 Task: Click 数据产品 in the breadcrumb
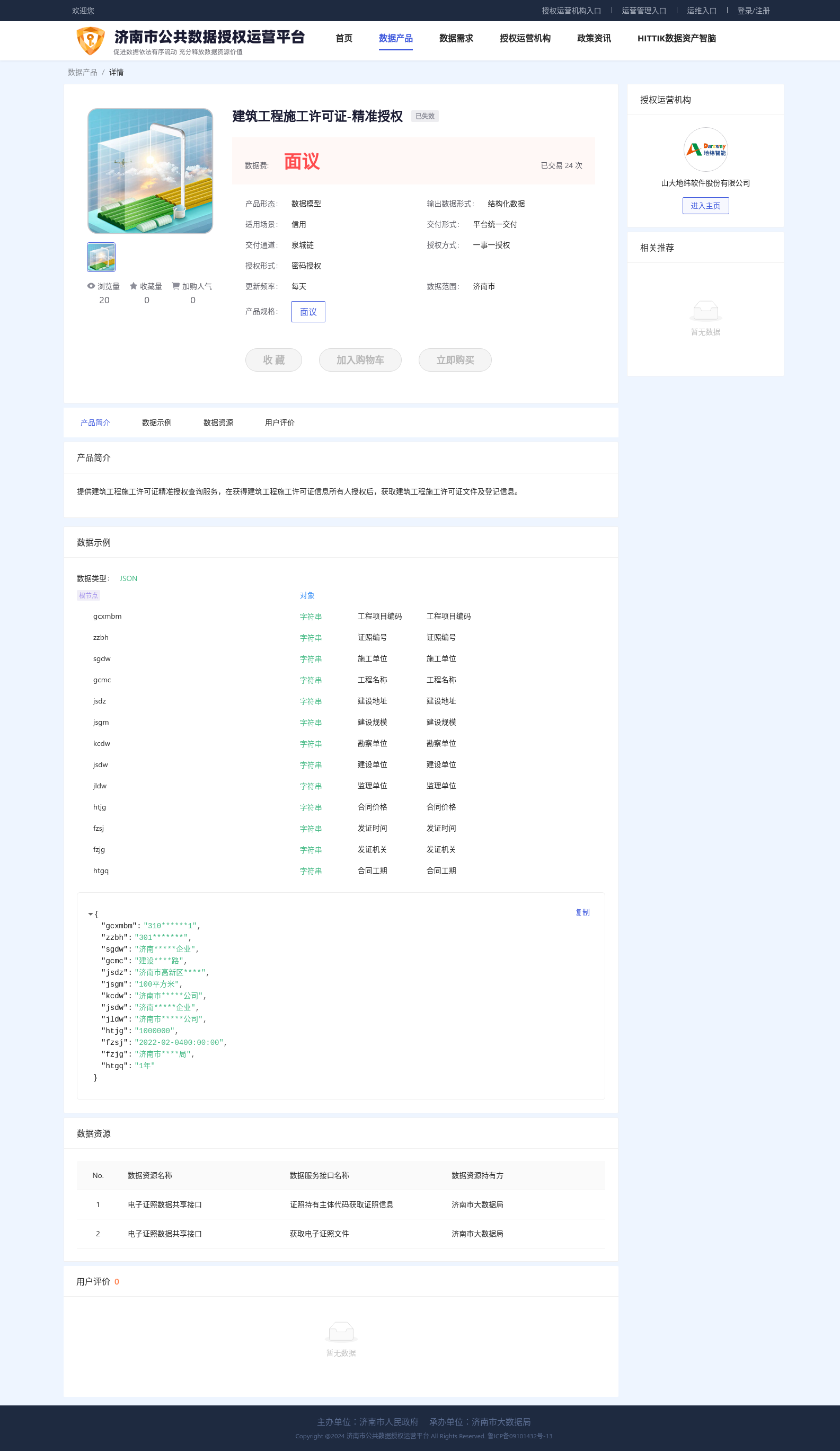[82, 72]
